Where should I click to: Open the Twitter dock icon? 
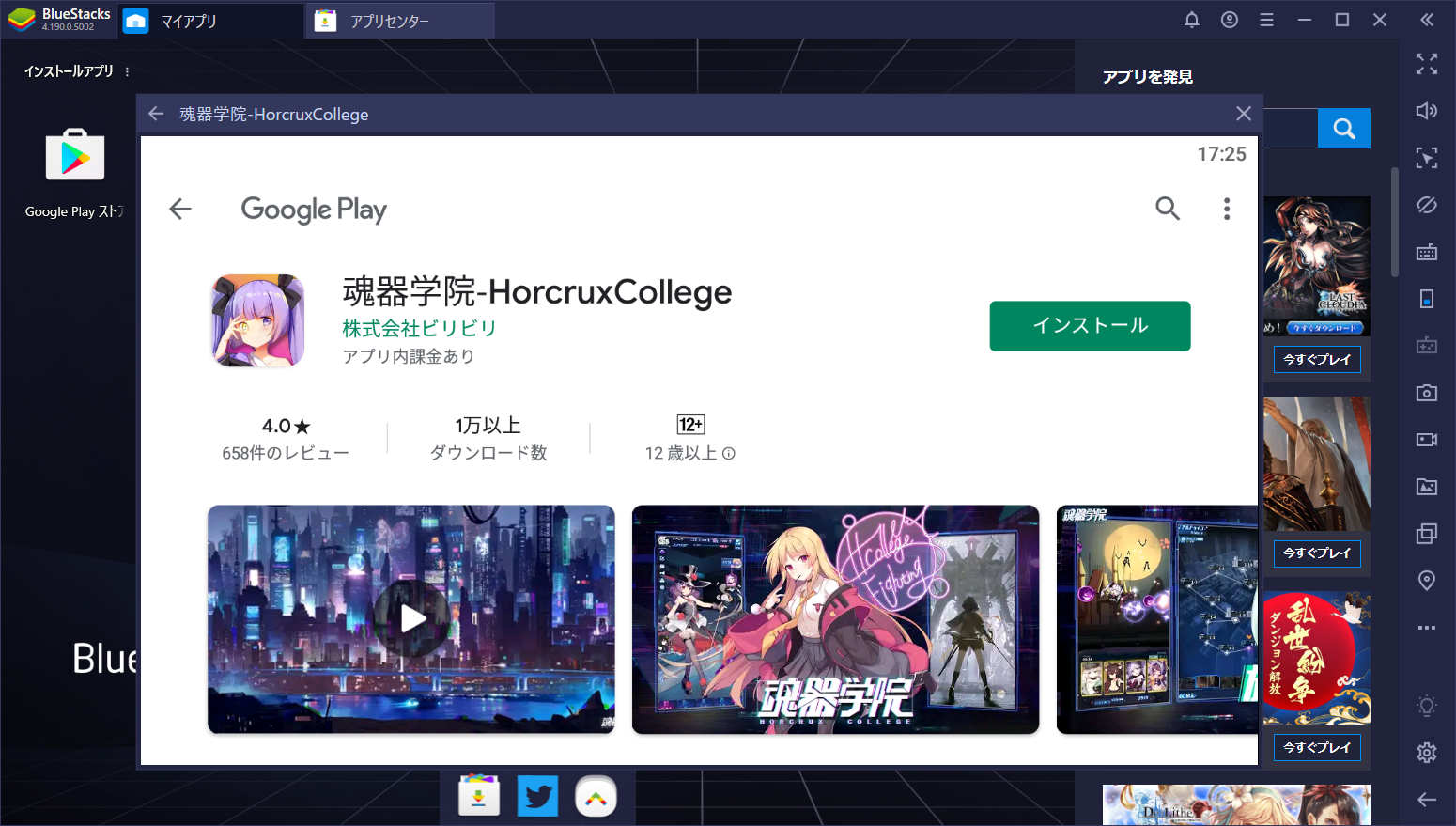(x=537, y=797)
